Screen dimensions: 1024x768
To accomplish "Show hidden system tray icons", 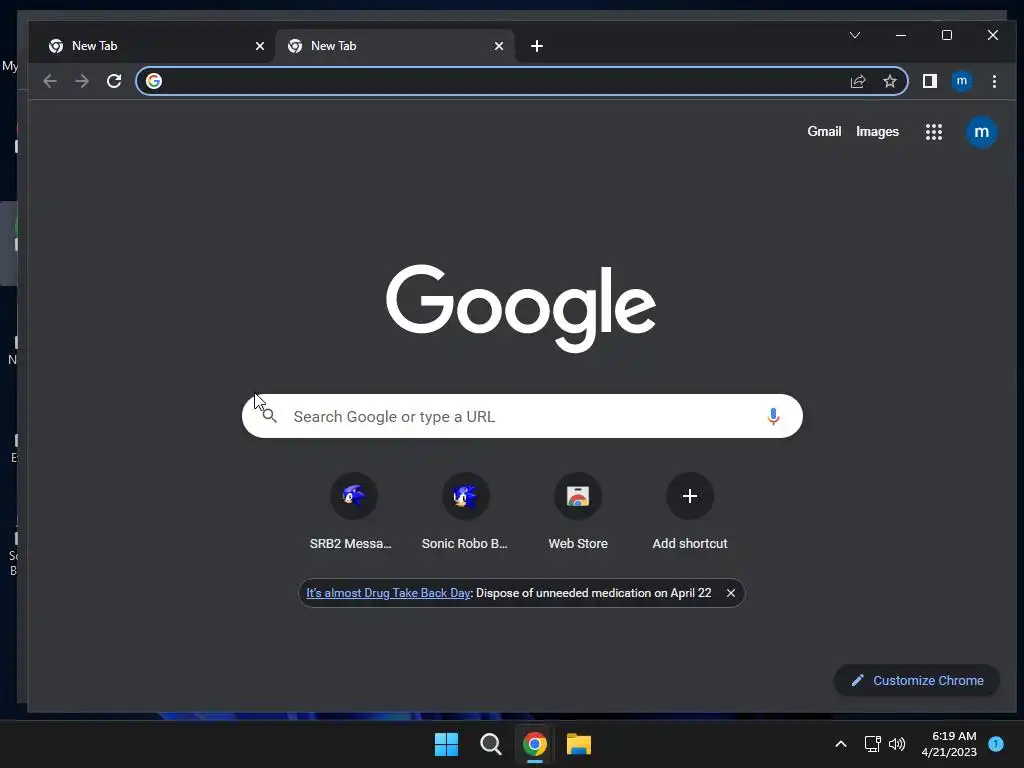I will click(841, 744).
